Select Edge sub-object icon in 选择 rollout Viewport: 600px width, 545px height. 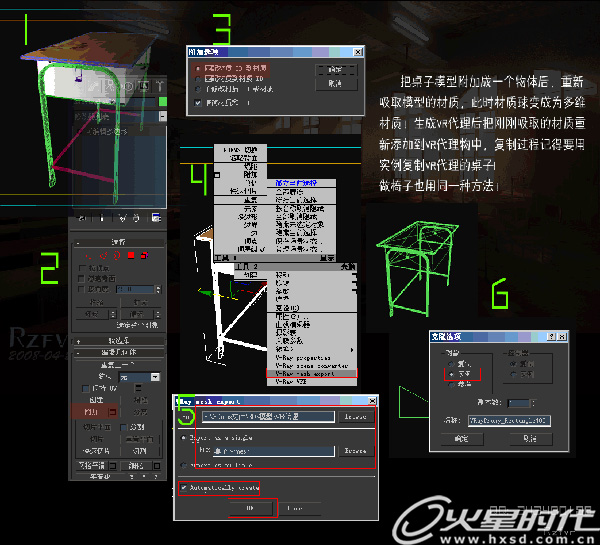[103, 255]
